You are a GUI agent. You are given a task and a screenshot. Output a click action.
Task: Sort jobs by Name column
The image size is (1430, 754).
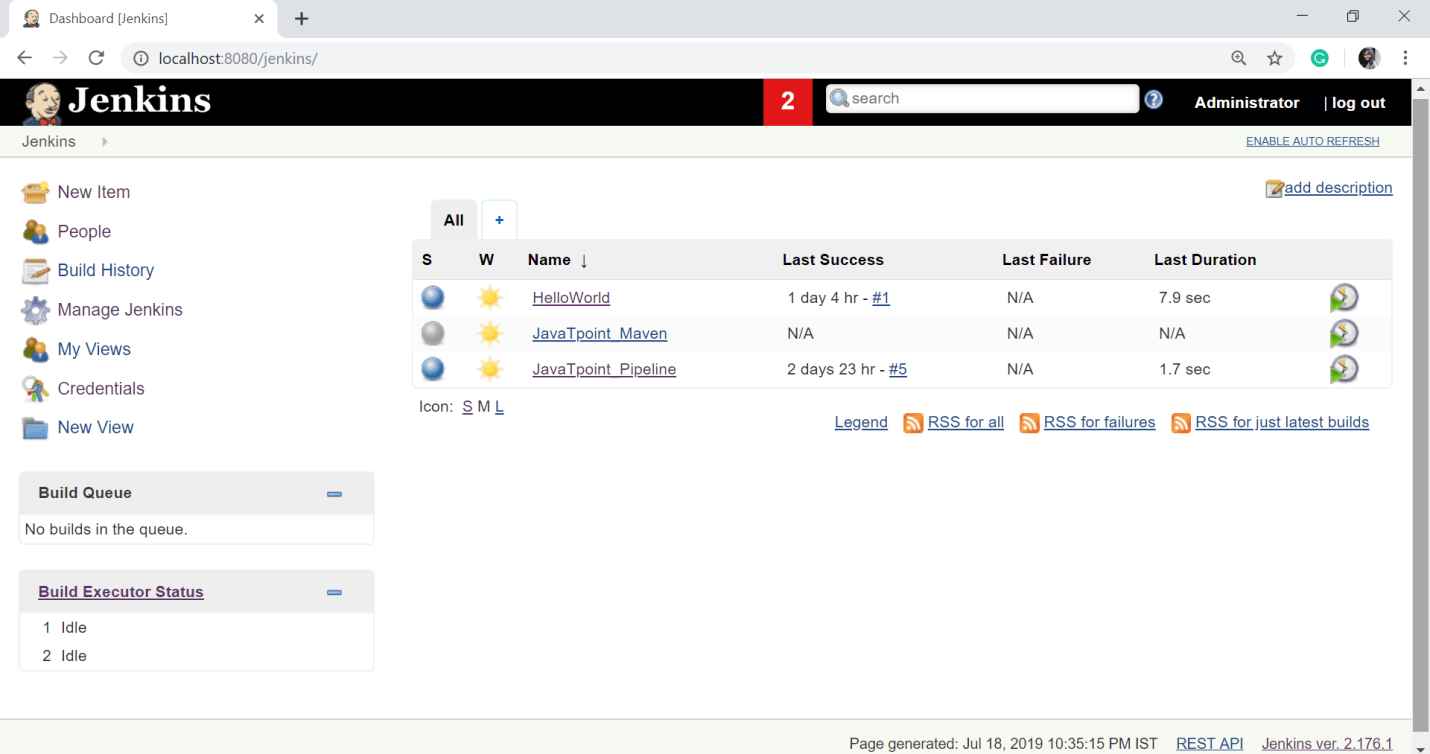[x=558, y=260]
